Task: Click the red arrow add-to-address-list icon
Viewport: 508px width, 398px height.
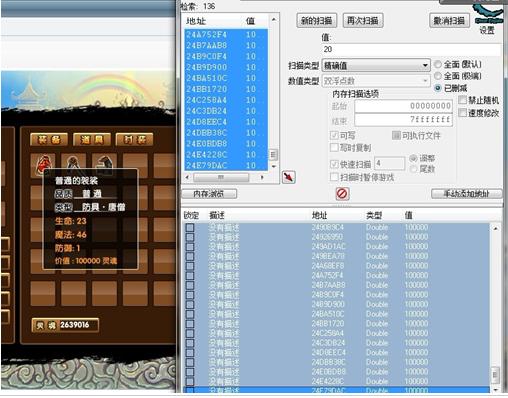Action: click(x=288, y=177)
